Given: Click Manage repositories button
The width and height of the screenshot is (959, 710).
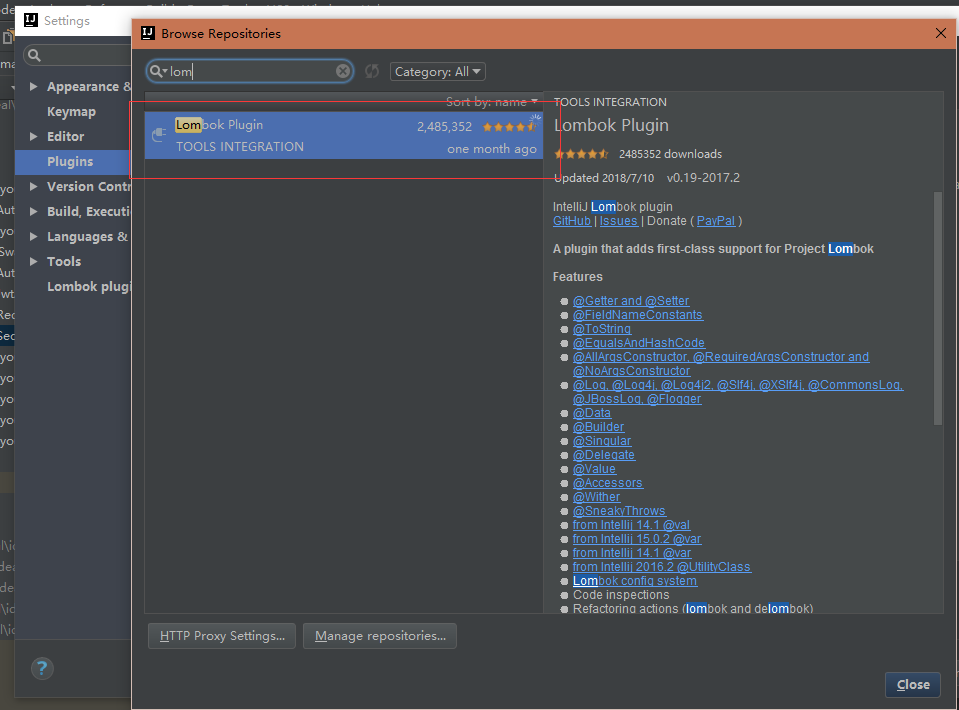Looking at the screenshot, I should [380, 636].
